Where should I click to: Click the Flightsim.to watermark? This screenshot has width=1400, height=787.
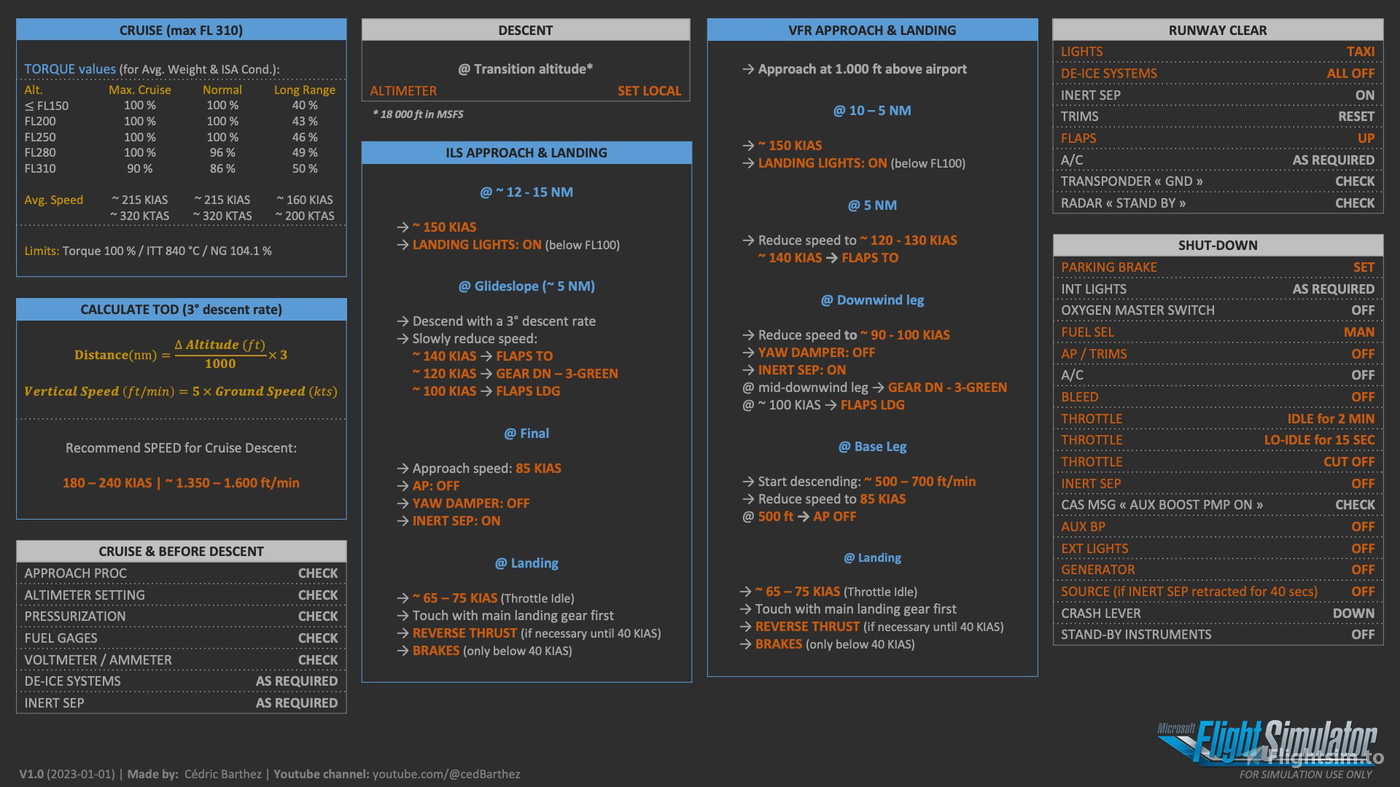point(1325,757)
